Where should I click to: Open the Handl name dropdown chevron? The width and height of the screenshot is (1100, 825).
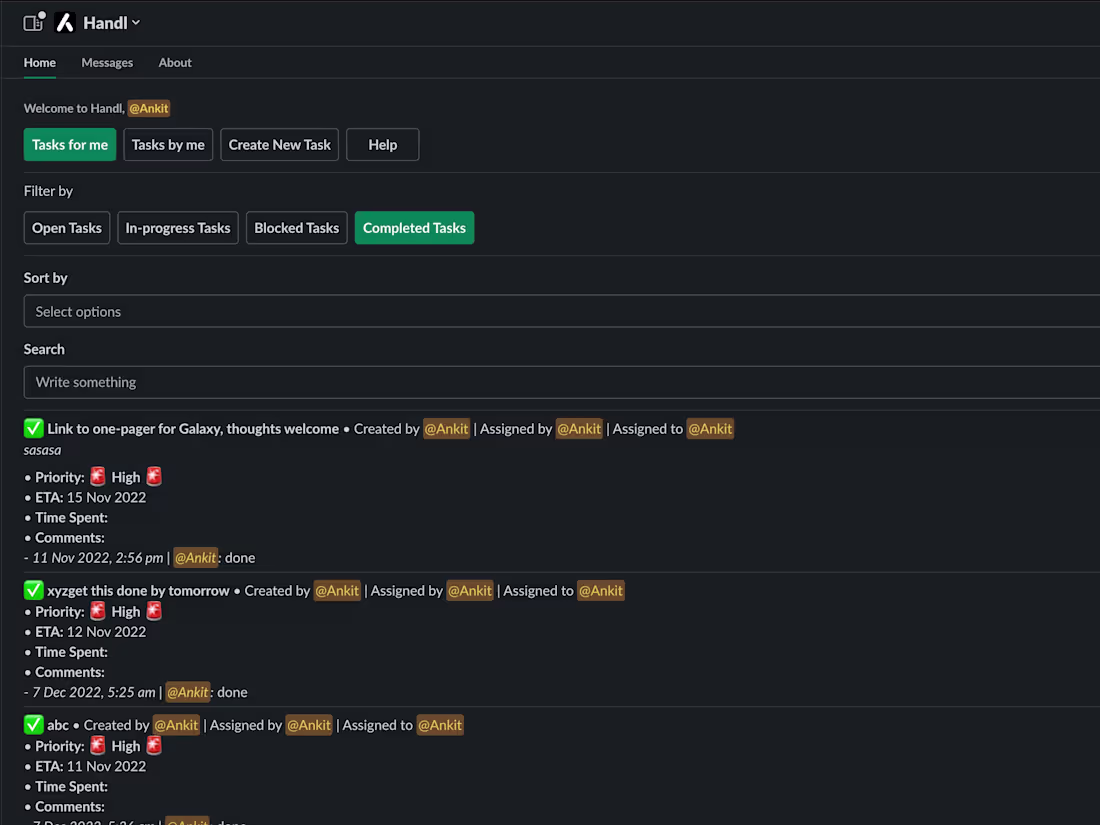(x=135, y=22)
